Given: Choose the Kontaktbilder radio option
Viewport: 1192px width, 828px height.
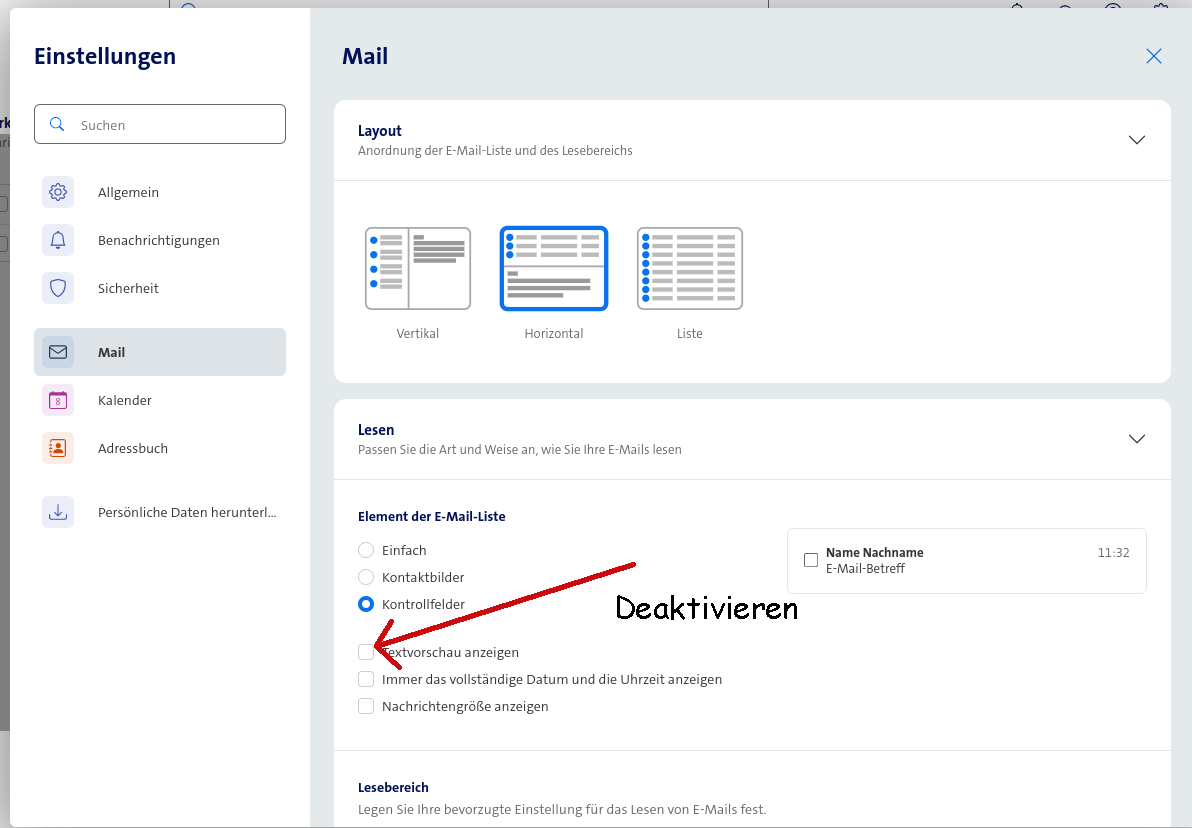Looking at the screenshot, I should [366, 577].
